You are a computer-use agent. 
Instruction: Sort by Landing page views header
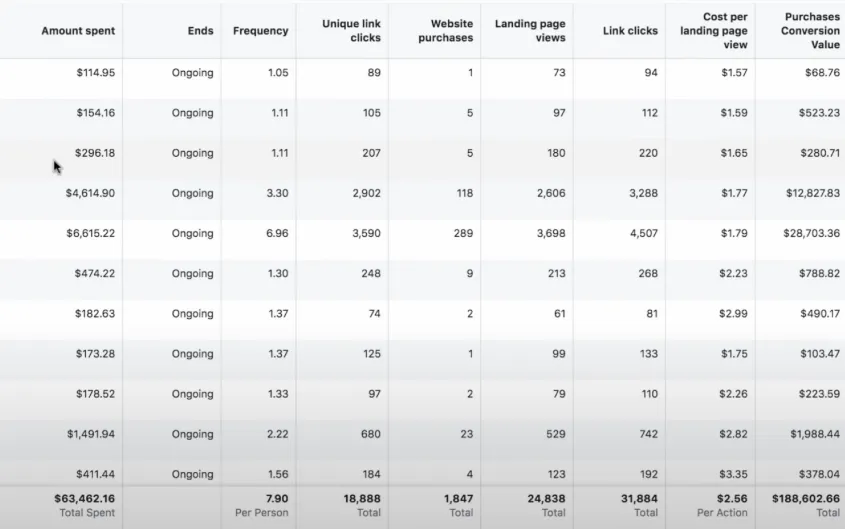pos(530,31)
